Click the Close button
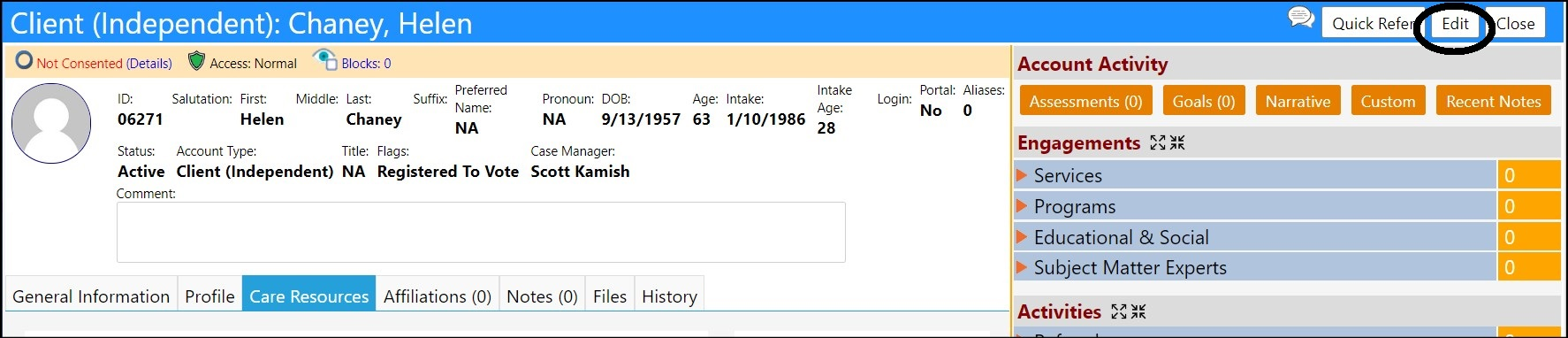 point(1515,23)
